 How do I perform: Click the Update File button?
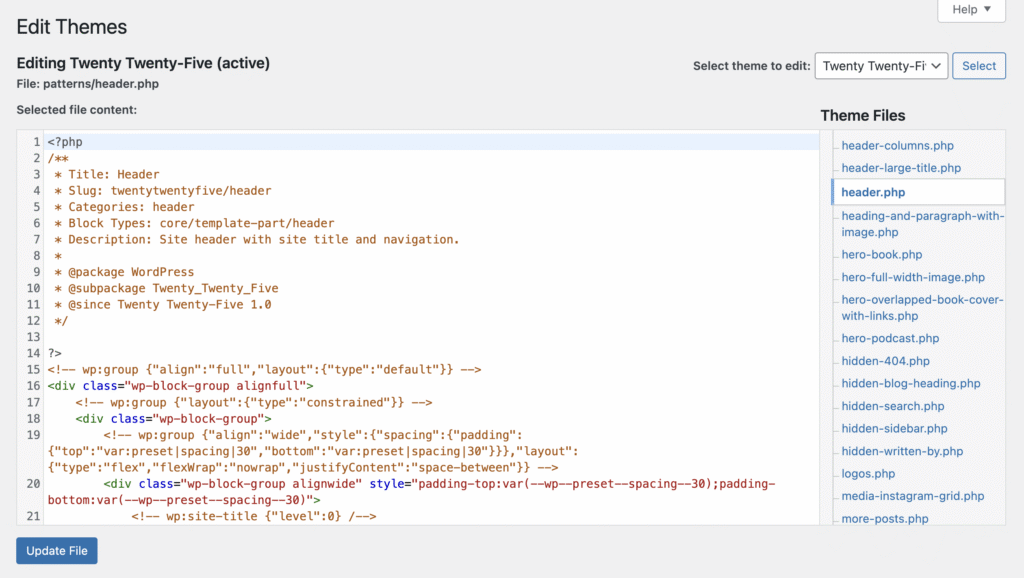tap(56, 550)
